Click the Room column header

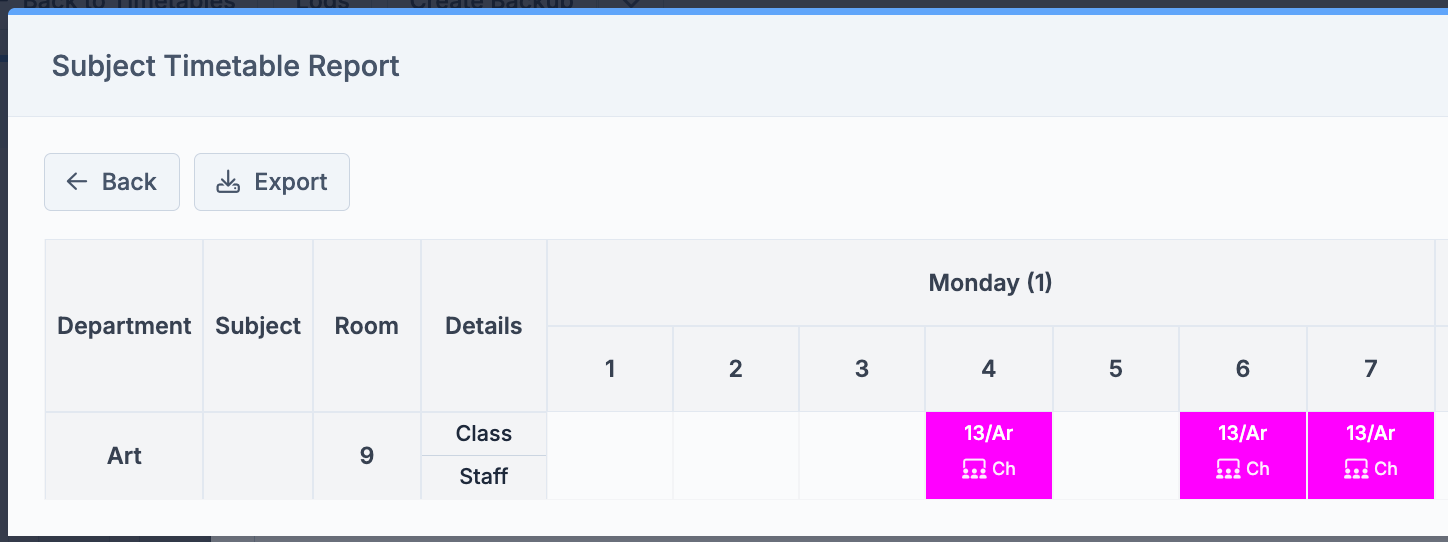pos(367,326)
